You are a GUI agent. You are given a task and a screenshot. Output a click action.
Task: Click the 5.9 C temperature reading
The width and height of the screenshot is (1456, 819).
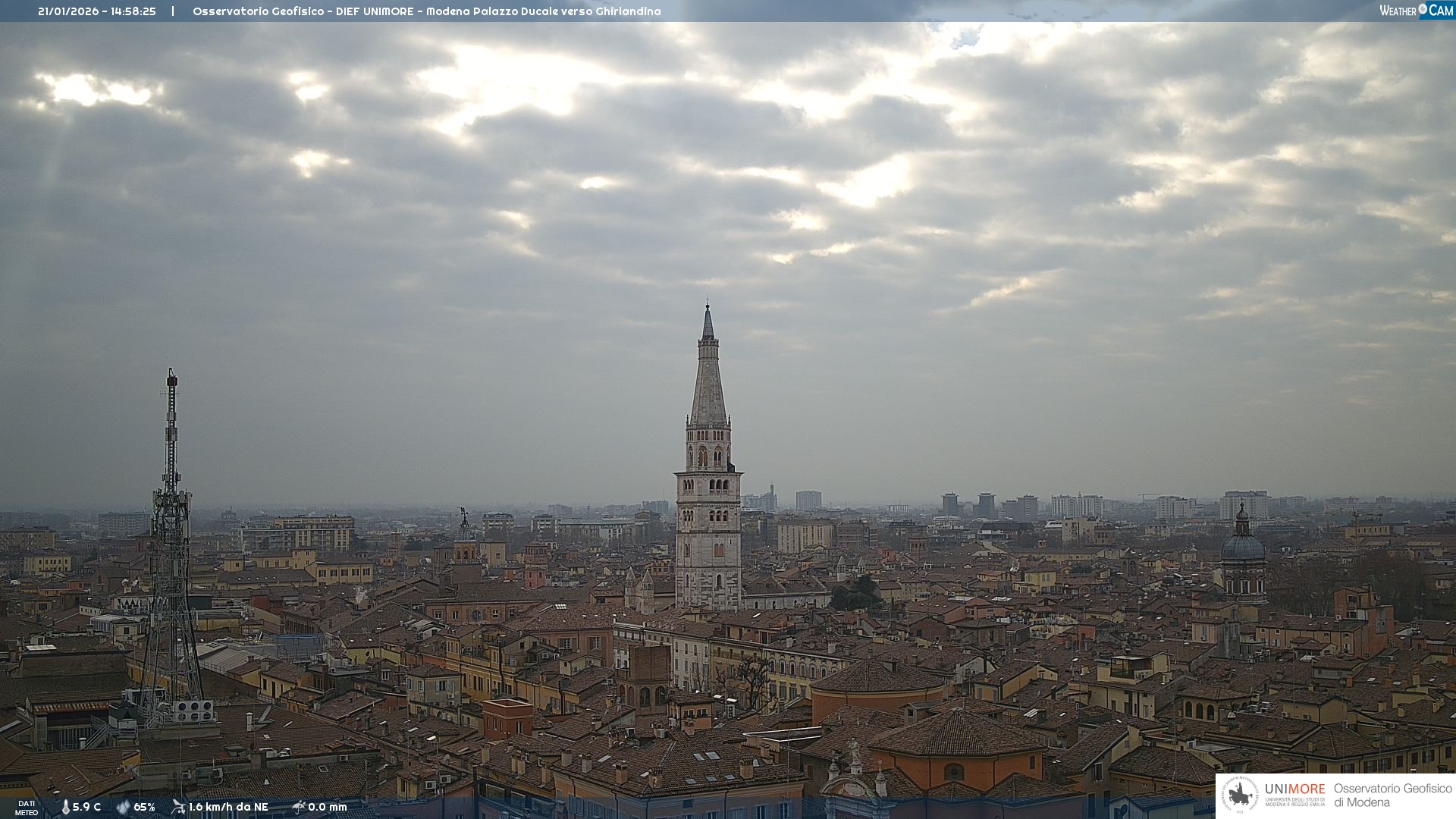point(86,807)
